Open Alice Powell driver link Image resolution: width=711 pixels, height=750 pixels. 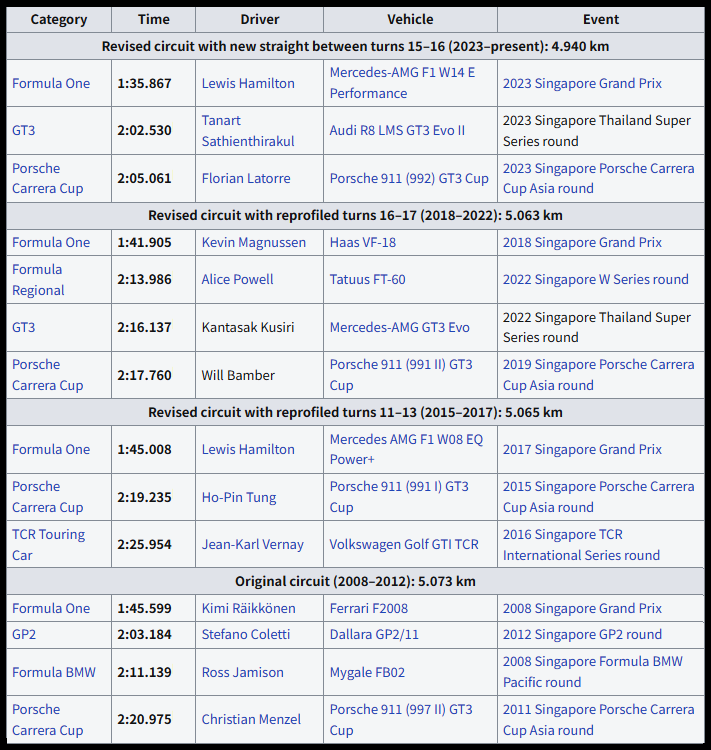tap(237, 279)
